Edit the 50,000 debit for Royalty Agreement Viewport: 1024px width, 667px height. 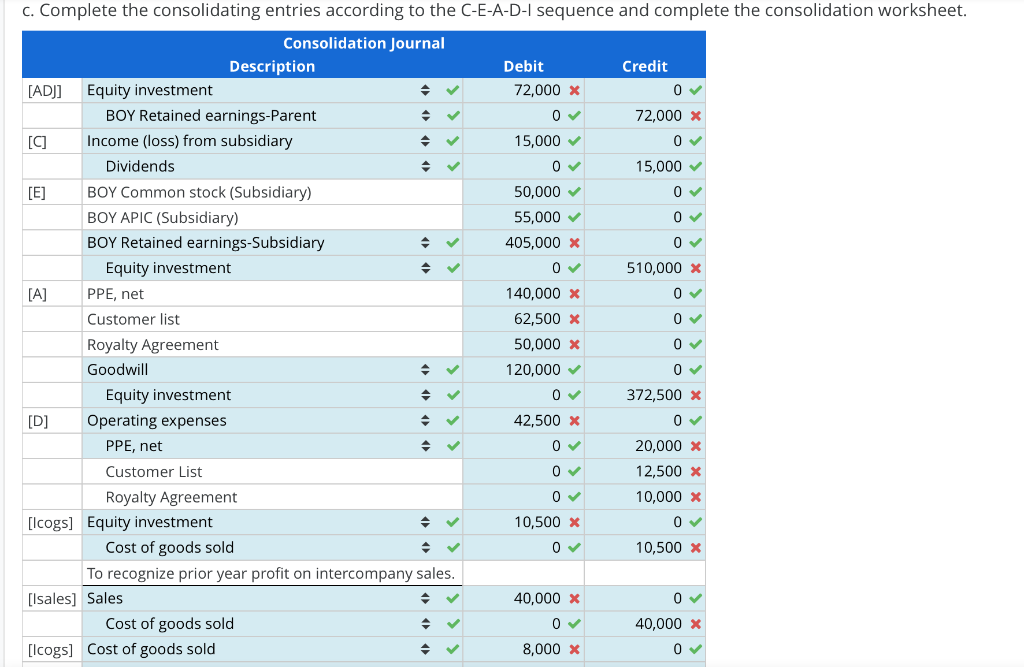(524, 344)
